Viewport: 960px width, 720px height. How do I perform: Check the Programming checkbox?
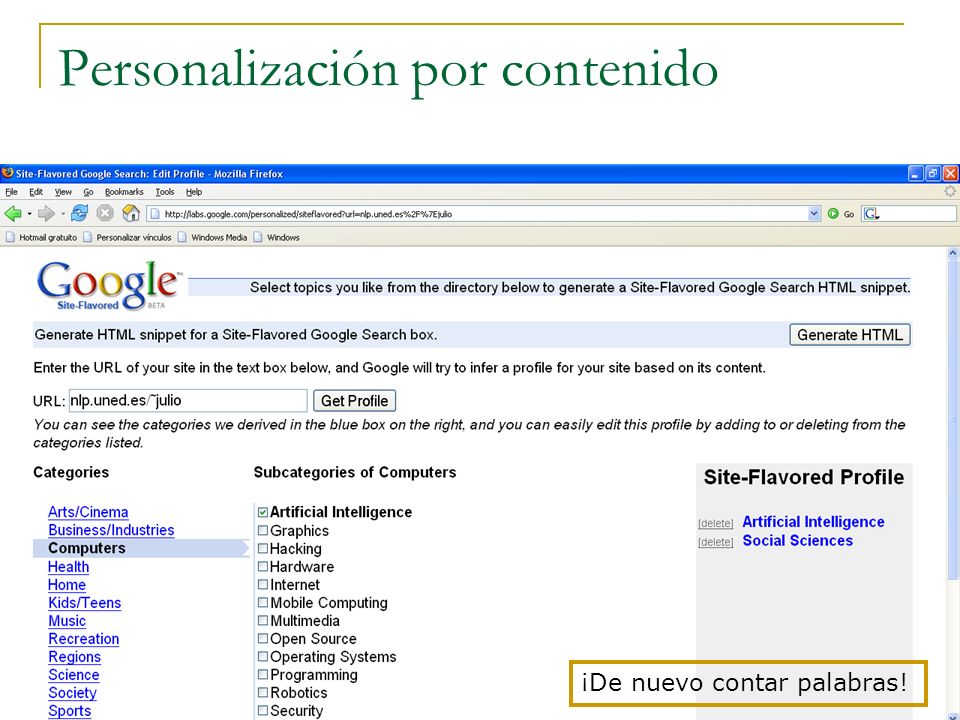coord(263,674)
